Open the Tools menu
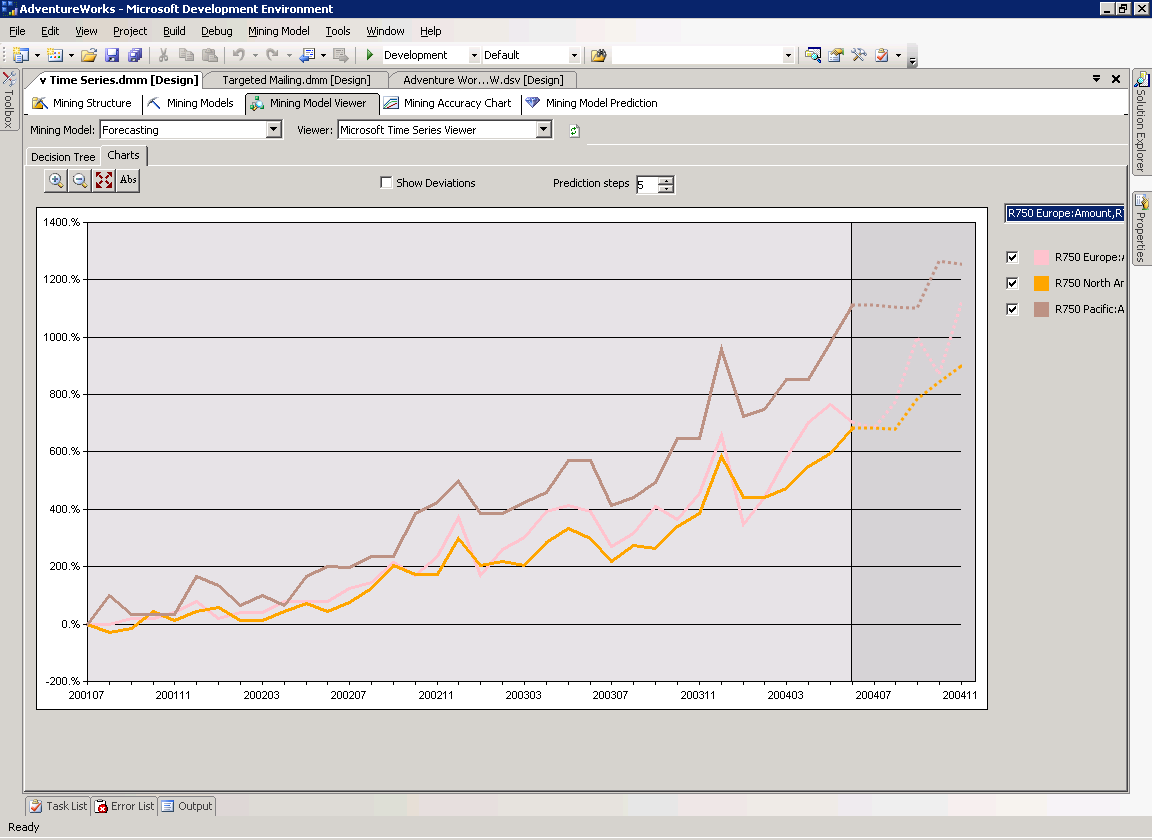 pyautogui.click(x=338, y=31)
